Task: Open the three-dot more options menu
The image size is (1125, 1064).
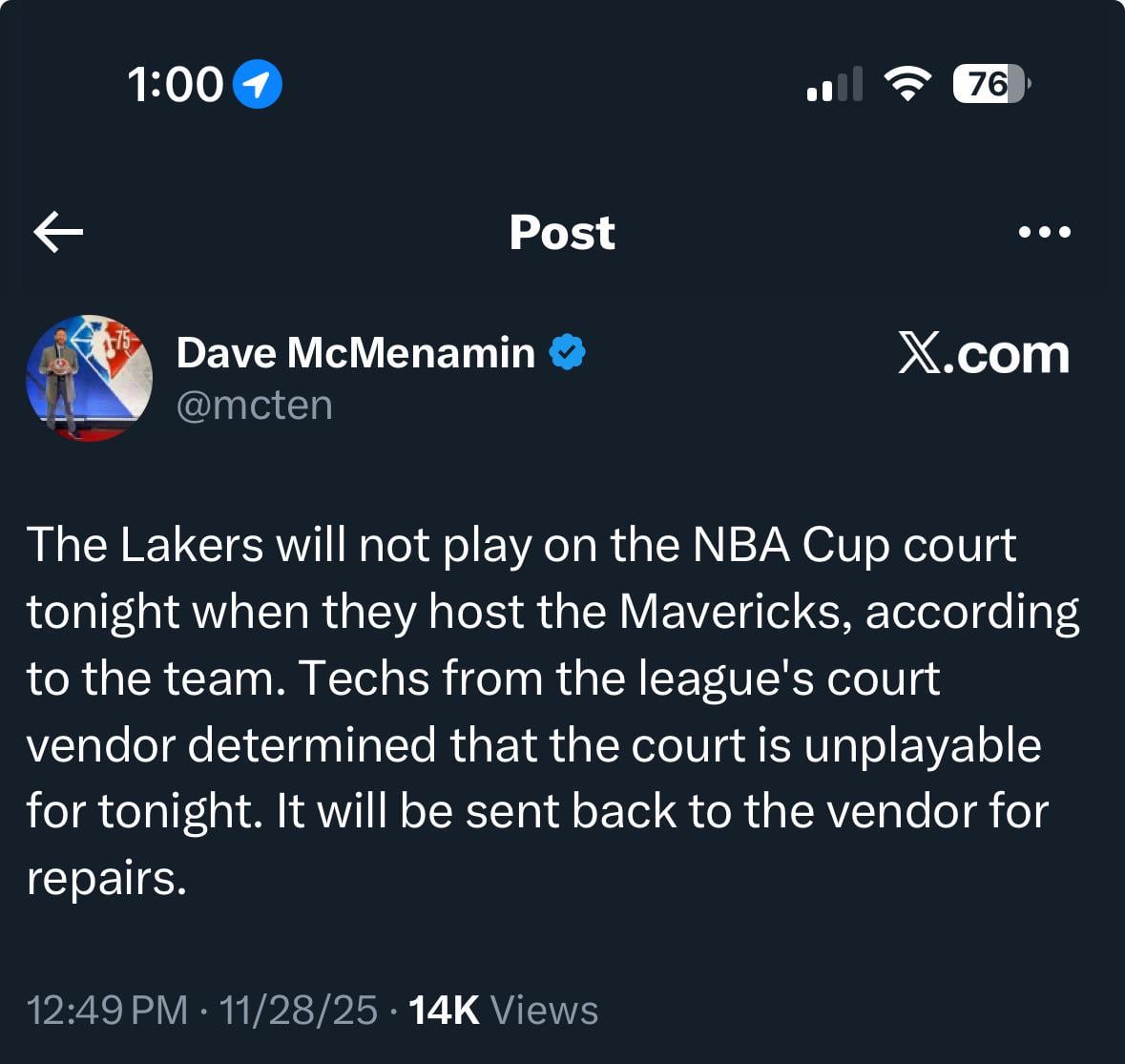Action: click(1044, 232)
